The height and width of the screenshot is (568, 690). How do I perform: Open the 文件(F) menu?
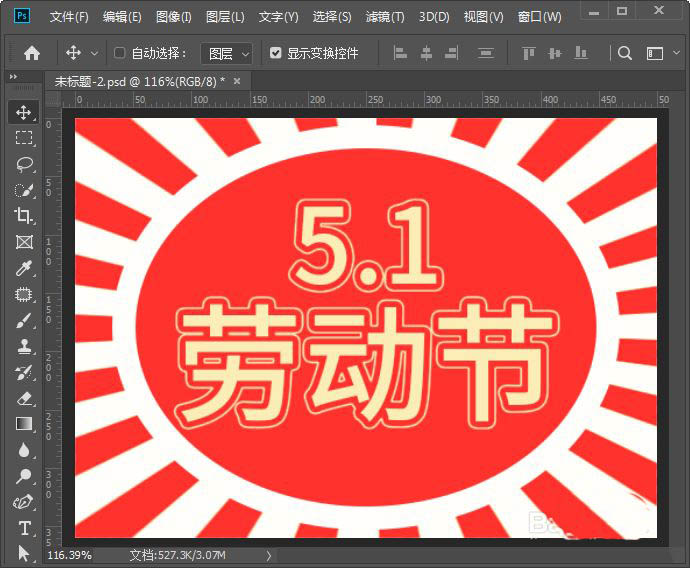[x=69, y=17]
